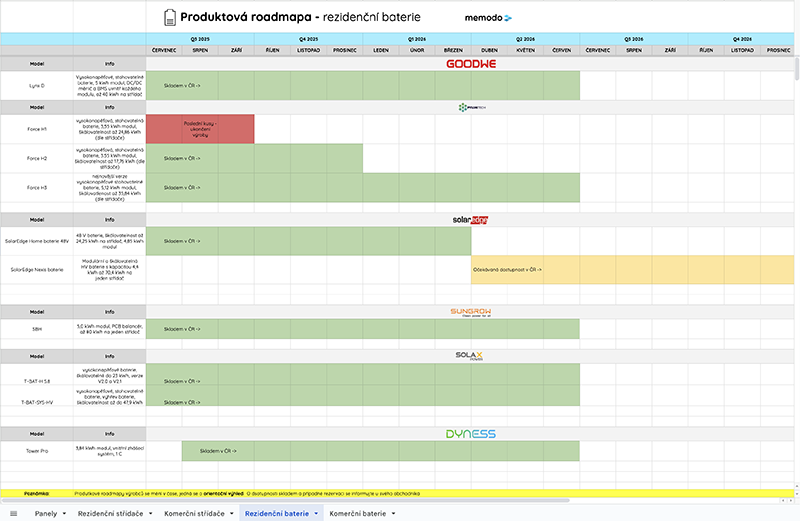The image size is (800, 521).
Task: Select the KVĚTEN month header
Action: pos(526,50)
